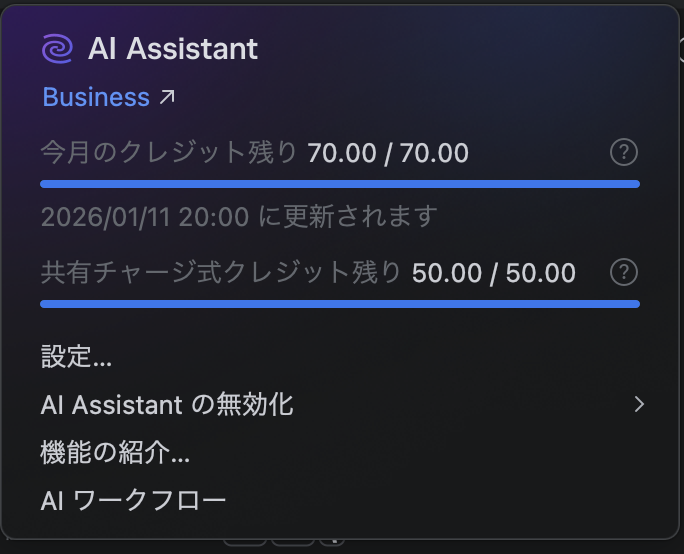Viewport: 684px width, 554px height.
Task: Click the 共有チャージ式クレジット残り label
Action: [x=221, y=272]
